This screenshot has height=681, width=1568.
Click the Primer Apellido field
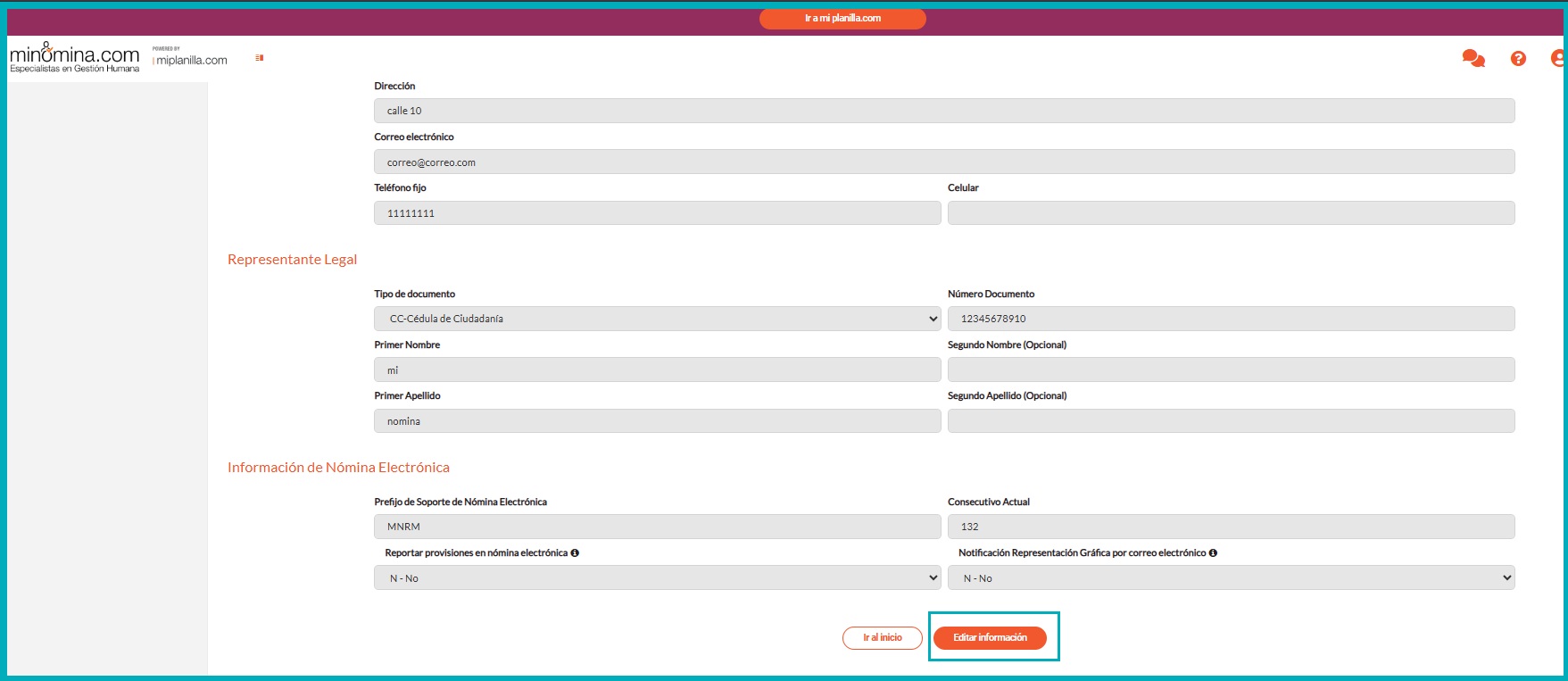(658, 421)
